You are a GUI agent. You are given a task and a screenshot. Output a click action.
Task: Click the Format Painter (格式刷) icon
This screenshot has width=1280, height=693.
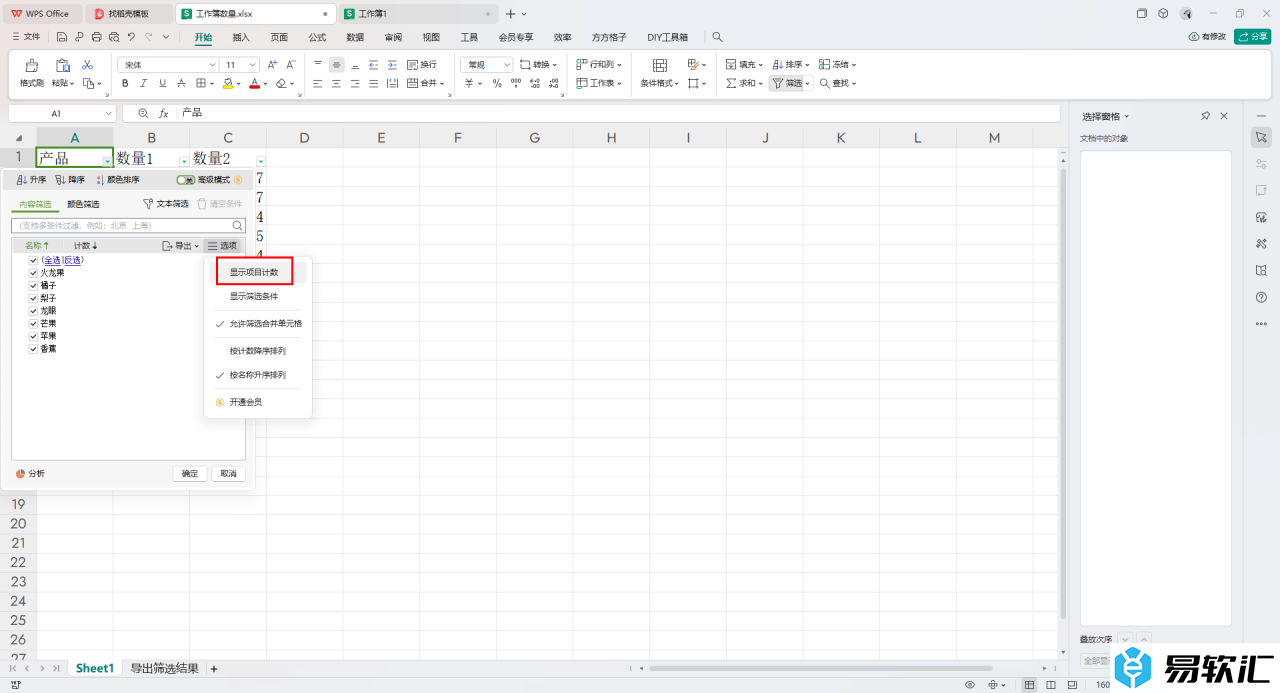click(32, 66)
